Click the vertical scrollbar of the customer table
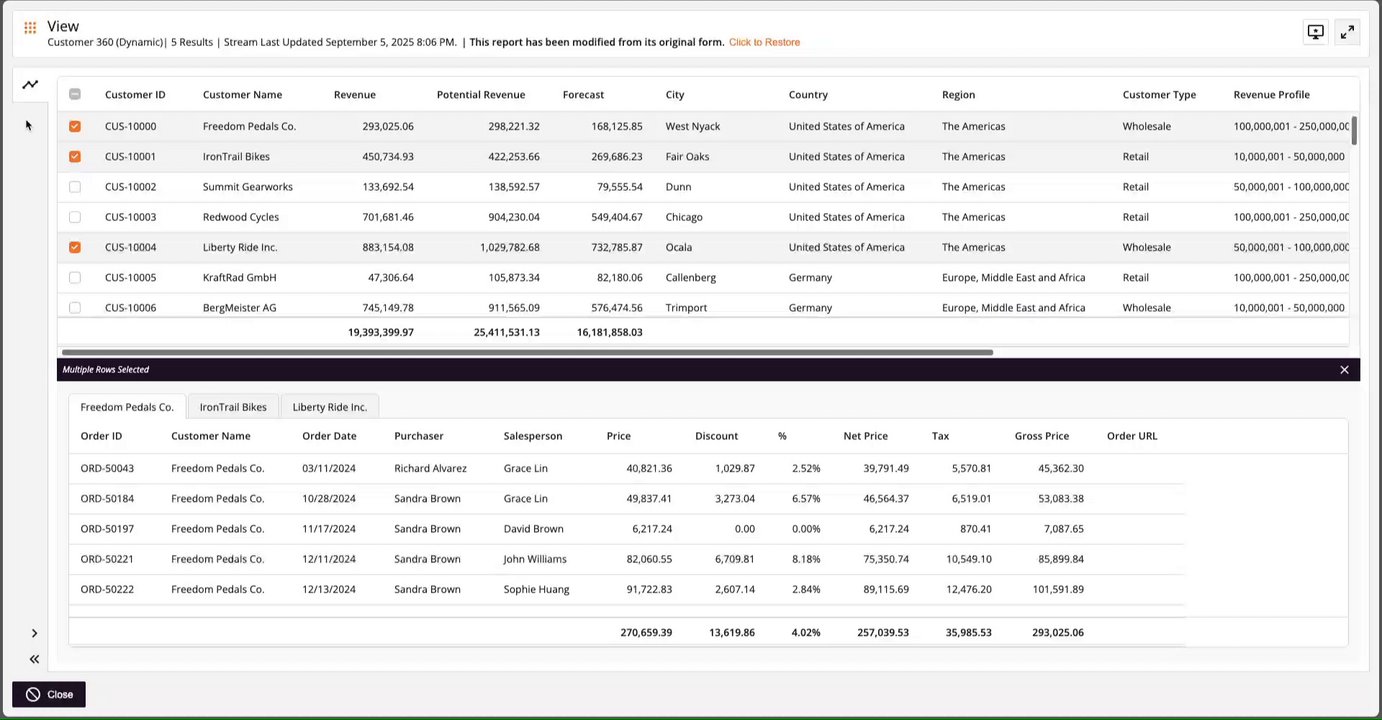 click(x=1355, y=131)
